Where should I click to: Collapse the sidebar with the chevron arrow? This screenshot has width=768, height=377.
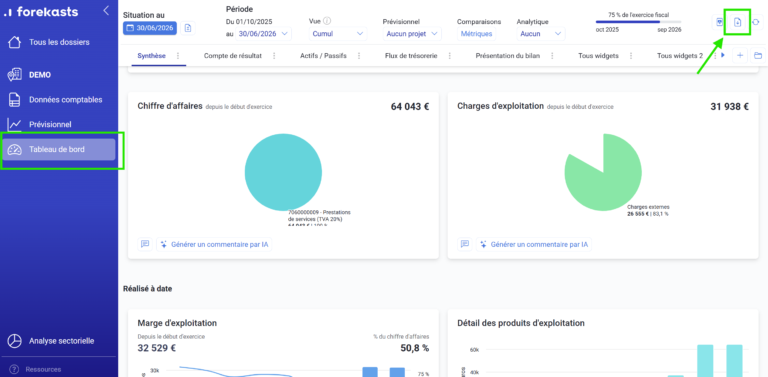click(x=106, y=11)
